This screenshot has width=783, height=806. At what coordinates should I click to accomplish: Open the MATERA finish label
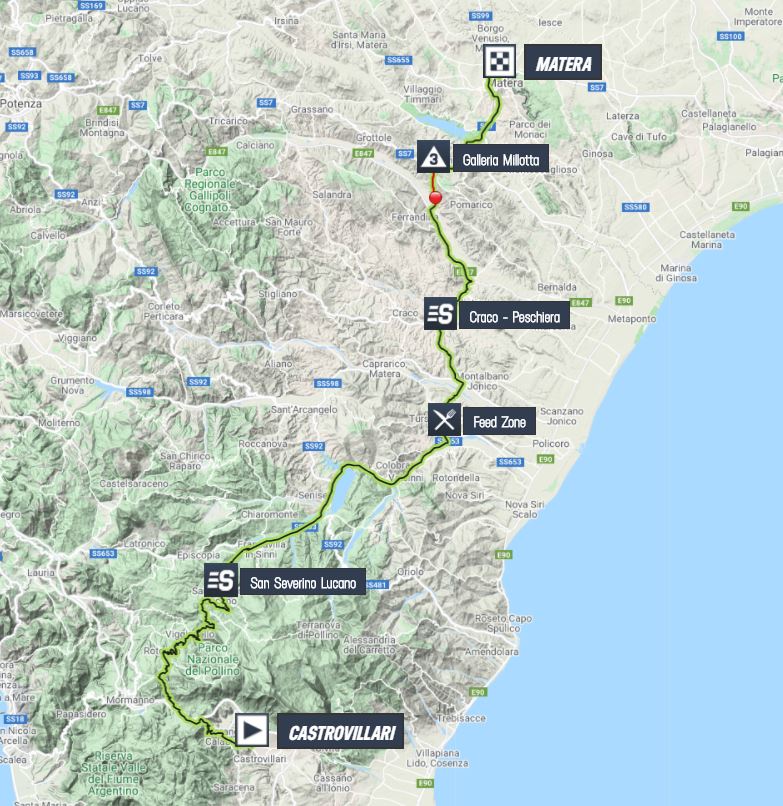(563, 62)
